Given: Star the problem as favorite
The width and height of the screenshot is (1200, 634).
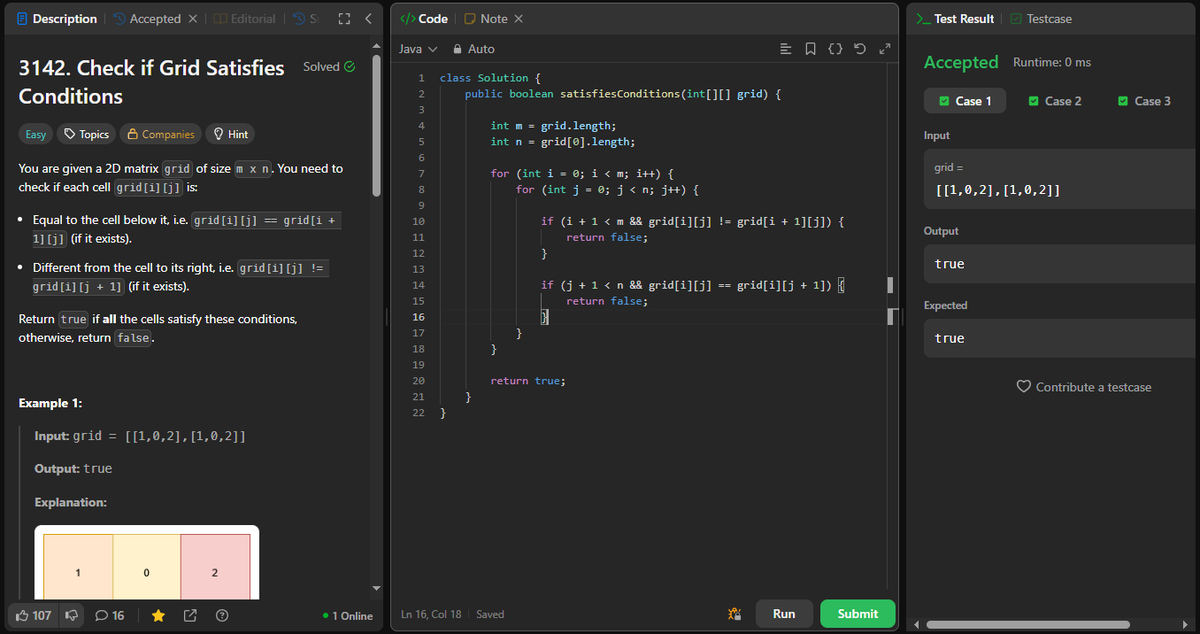Looking at the screenshot, I should 158,615.
